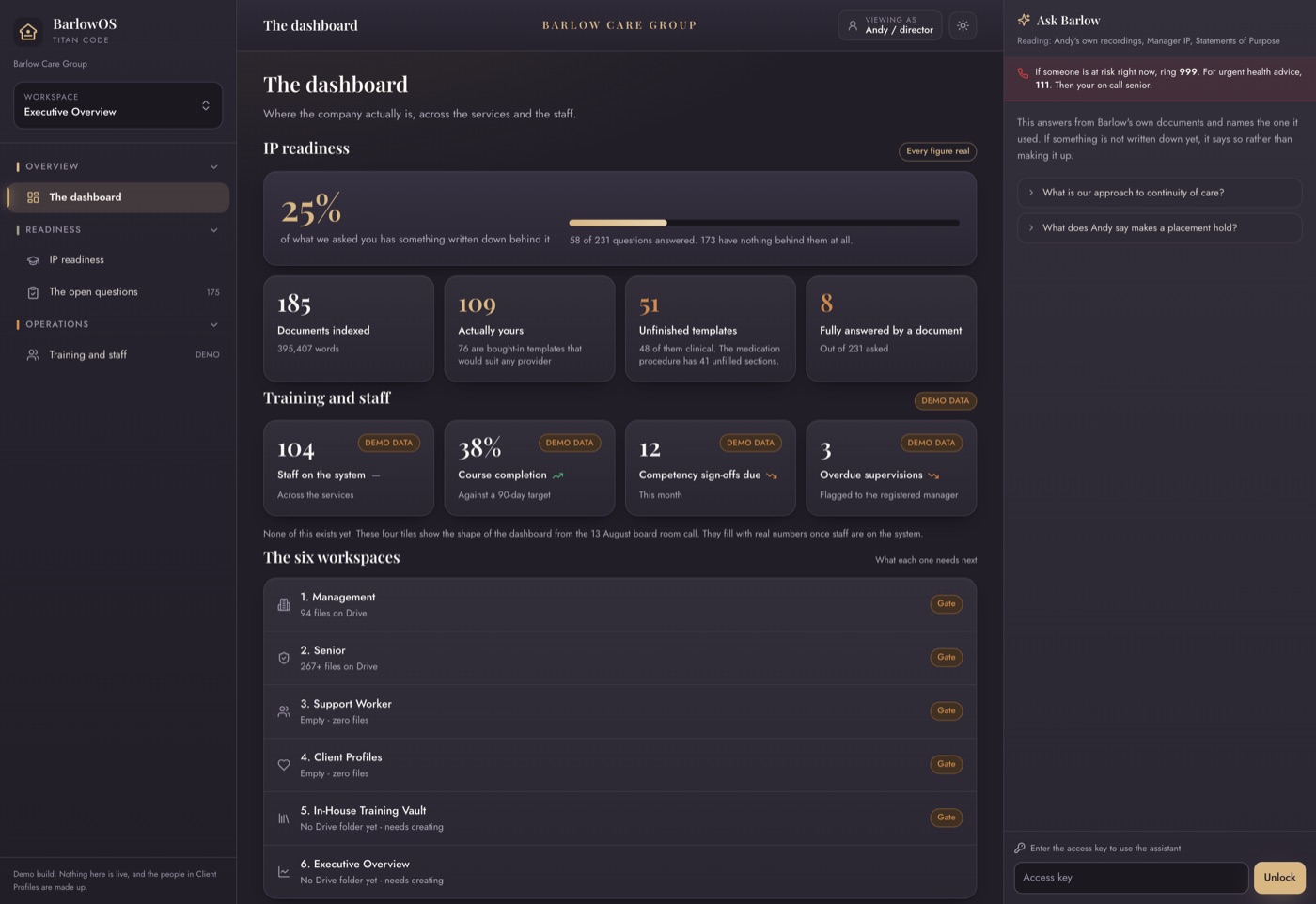This screenshot has height=904, width=1316.
Task: Click the graduation cap IP readiness icon
Action: pyautogui.click(x=33, y=260)
